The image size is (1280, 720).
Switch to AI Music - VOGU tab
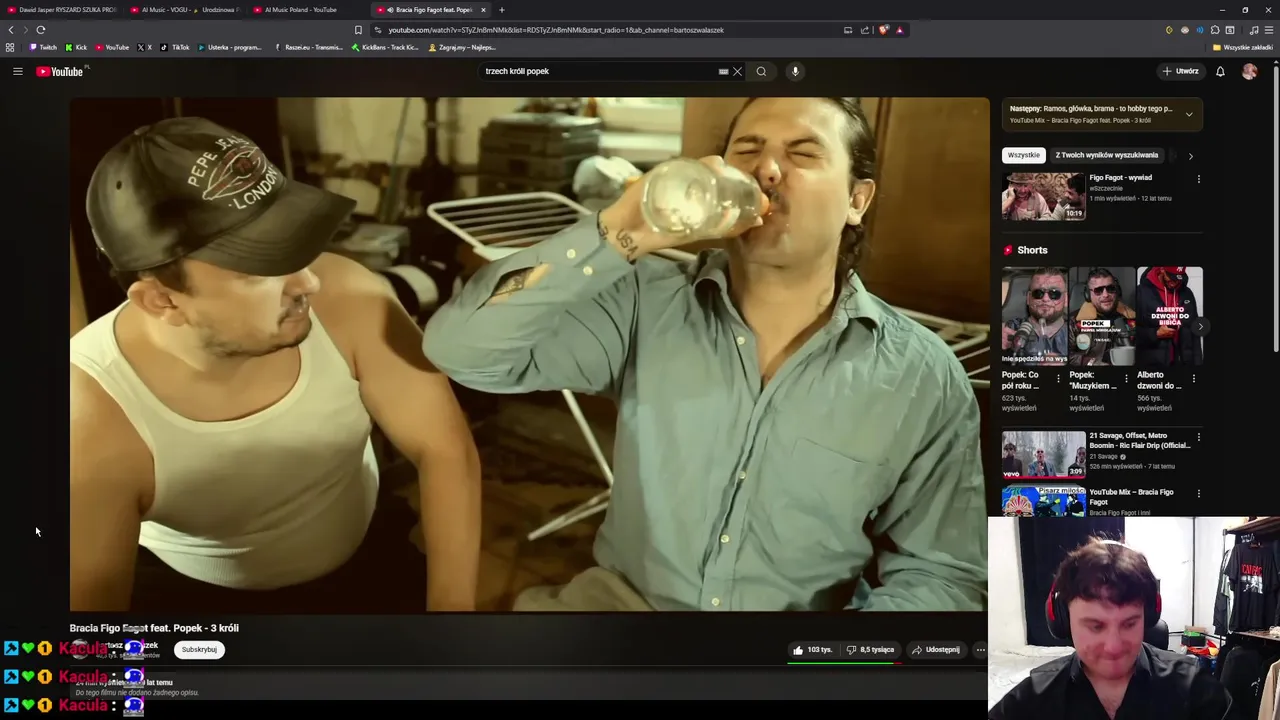[185, 10]
